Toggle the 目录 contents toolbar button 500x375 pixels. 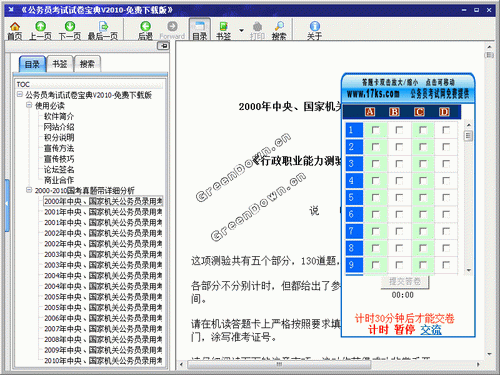pyautogui.click(x=200, y=30)
